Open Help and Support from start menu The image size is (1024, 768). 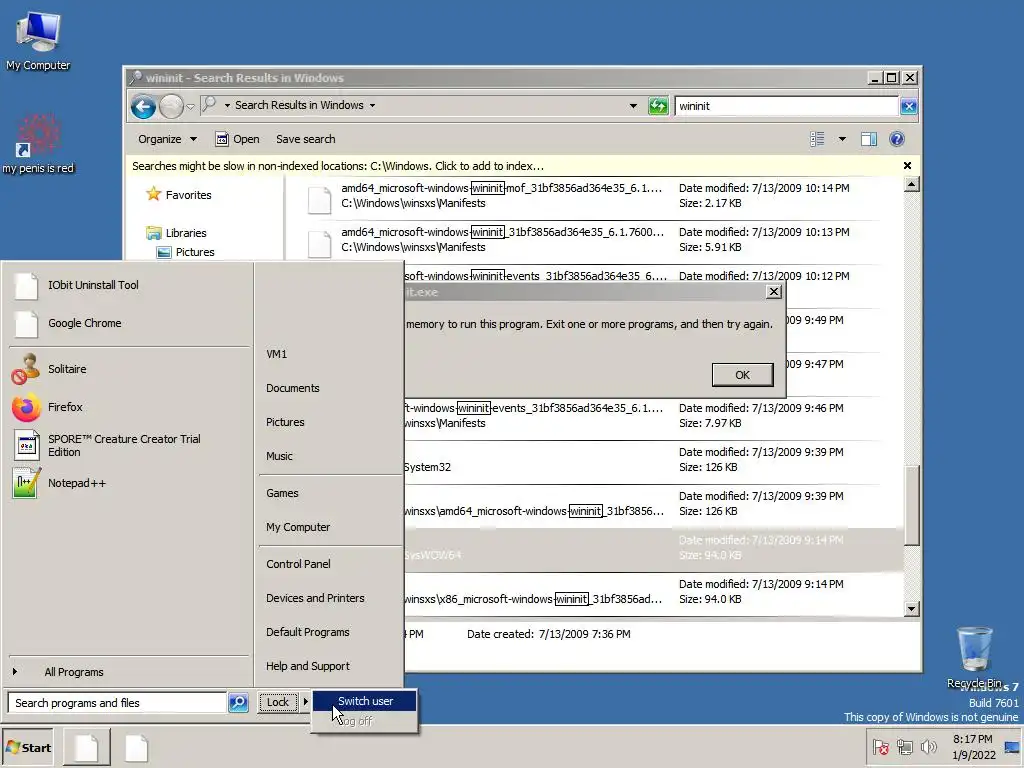click(x=308, y=666)
